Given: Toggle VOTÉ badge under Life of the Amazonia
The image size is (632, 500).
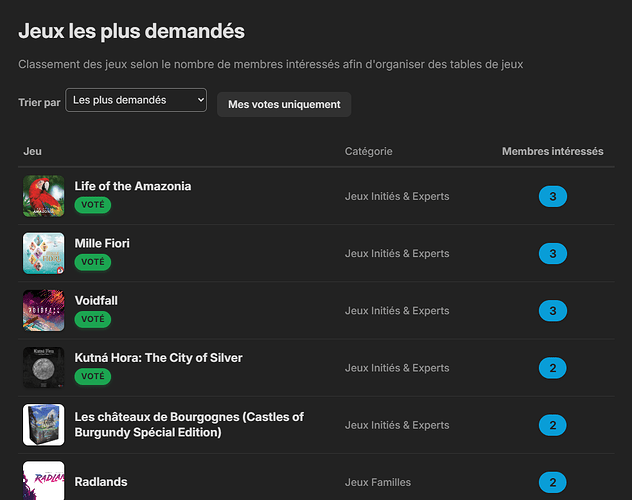Looking at the screenshot, I should (x=93, y=205).
